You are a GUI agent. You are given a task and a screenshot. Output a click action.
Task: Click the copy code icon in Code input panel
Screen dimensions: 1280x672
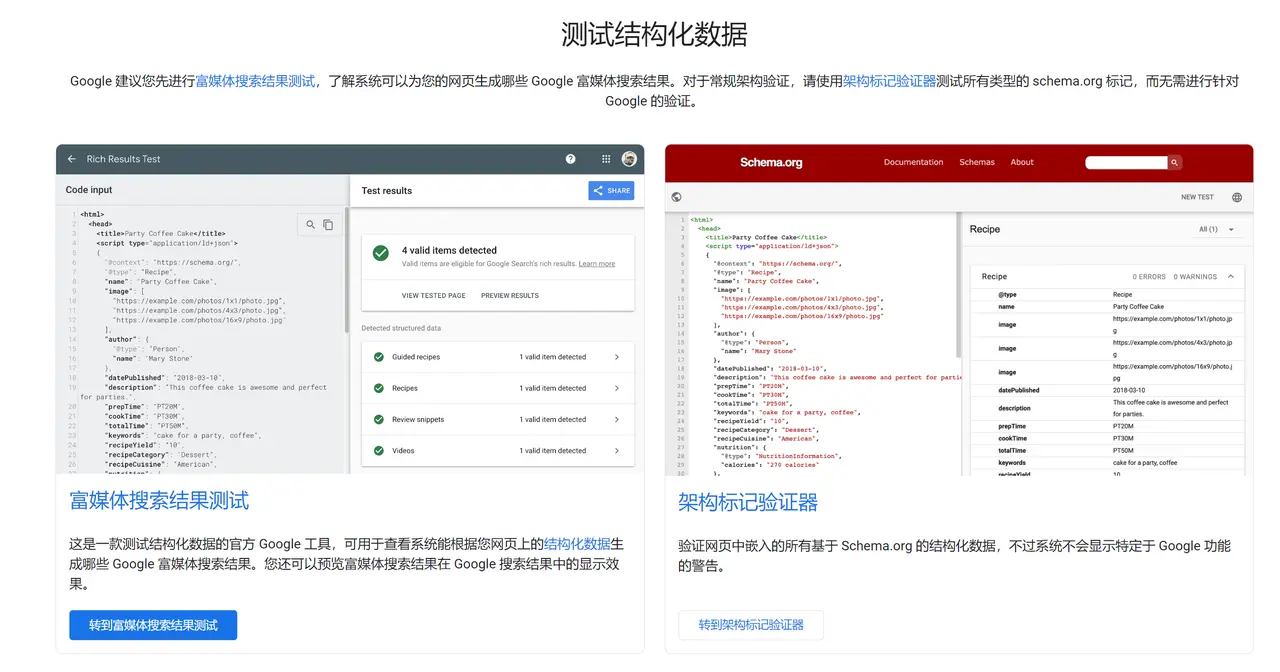coord(328,225)
